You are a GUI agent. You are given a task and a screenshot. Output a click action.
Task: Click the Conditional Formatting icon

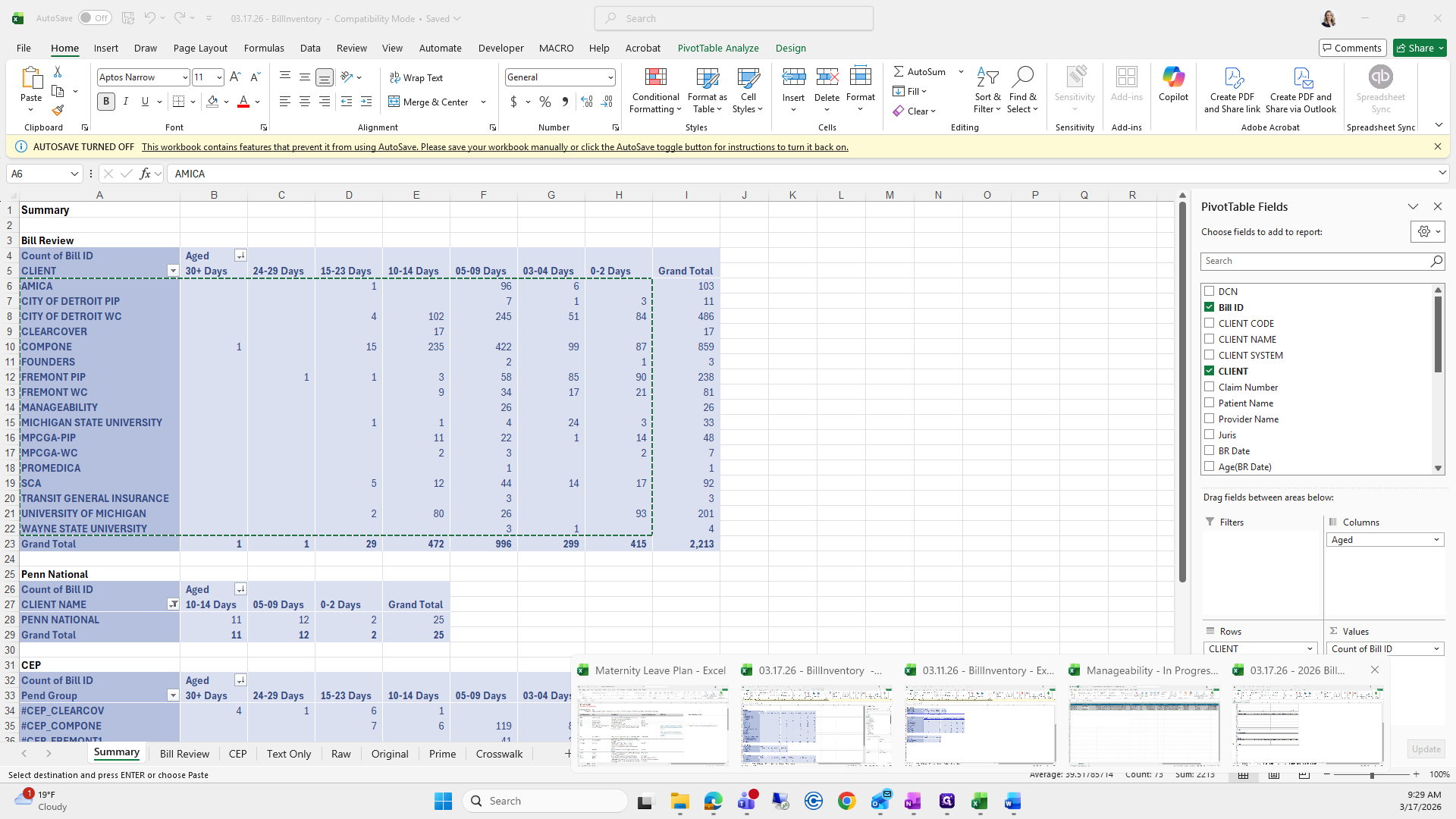[x=655, y=78]
